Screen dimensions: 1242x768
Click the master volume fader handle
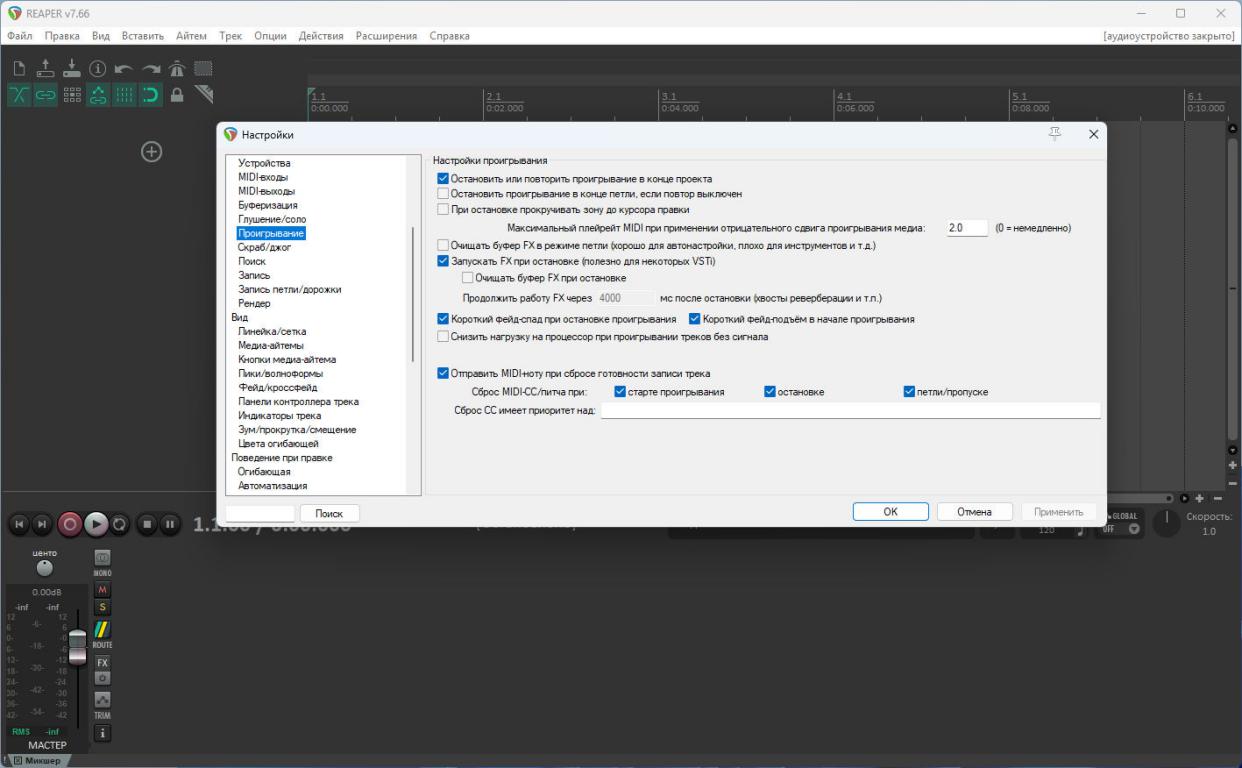(77, 642)
